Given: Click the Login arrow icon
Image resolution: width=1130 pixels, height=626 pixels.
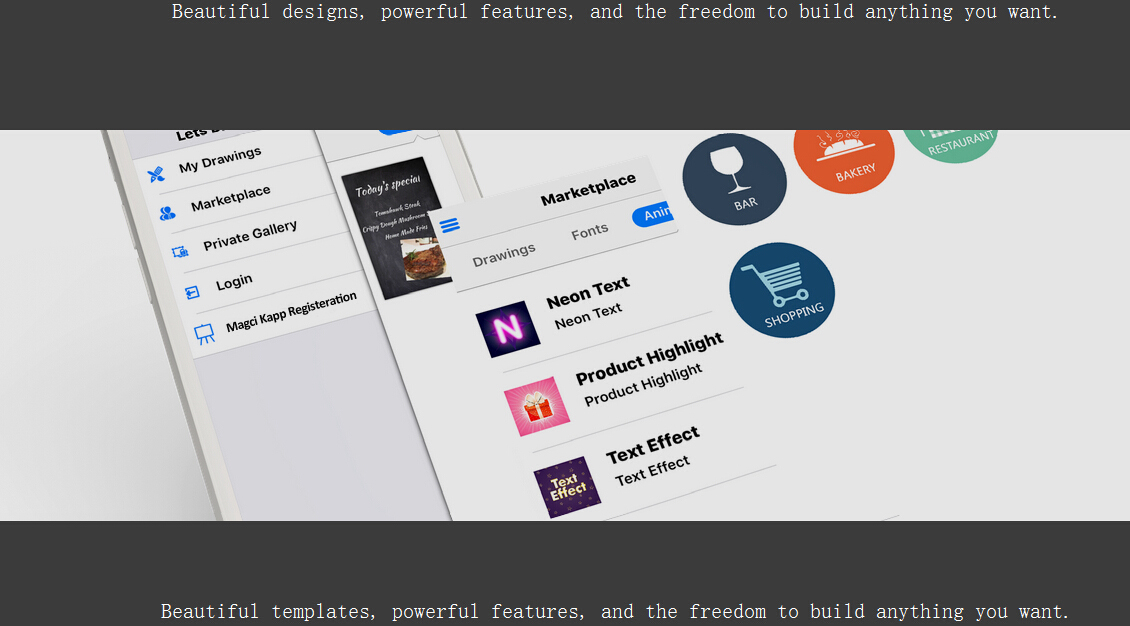Looking at the screenshot, I should point(193,292).
